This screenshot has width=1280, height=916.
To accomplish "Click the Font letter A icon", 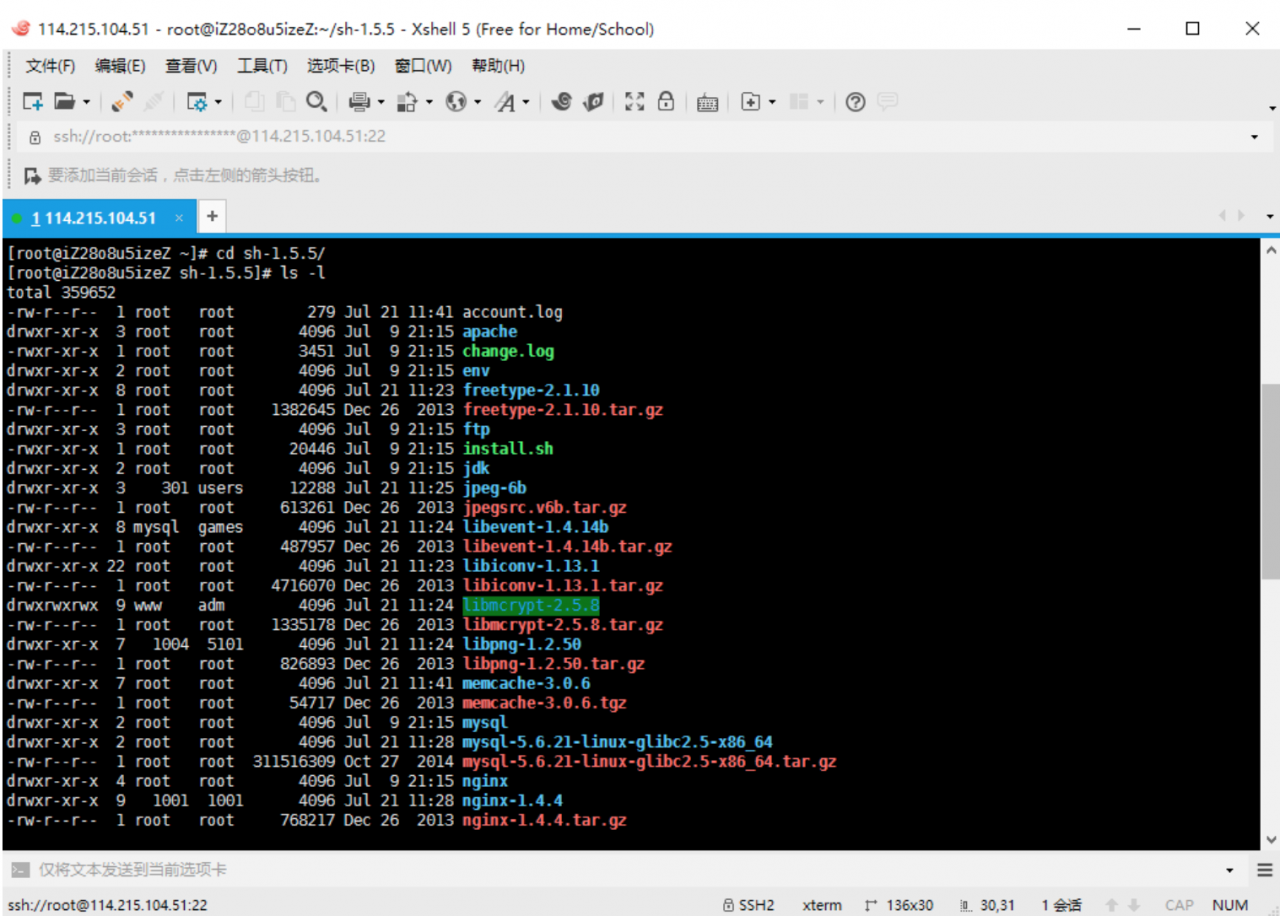I will (x=505, y=102).
